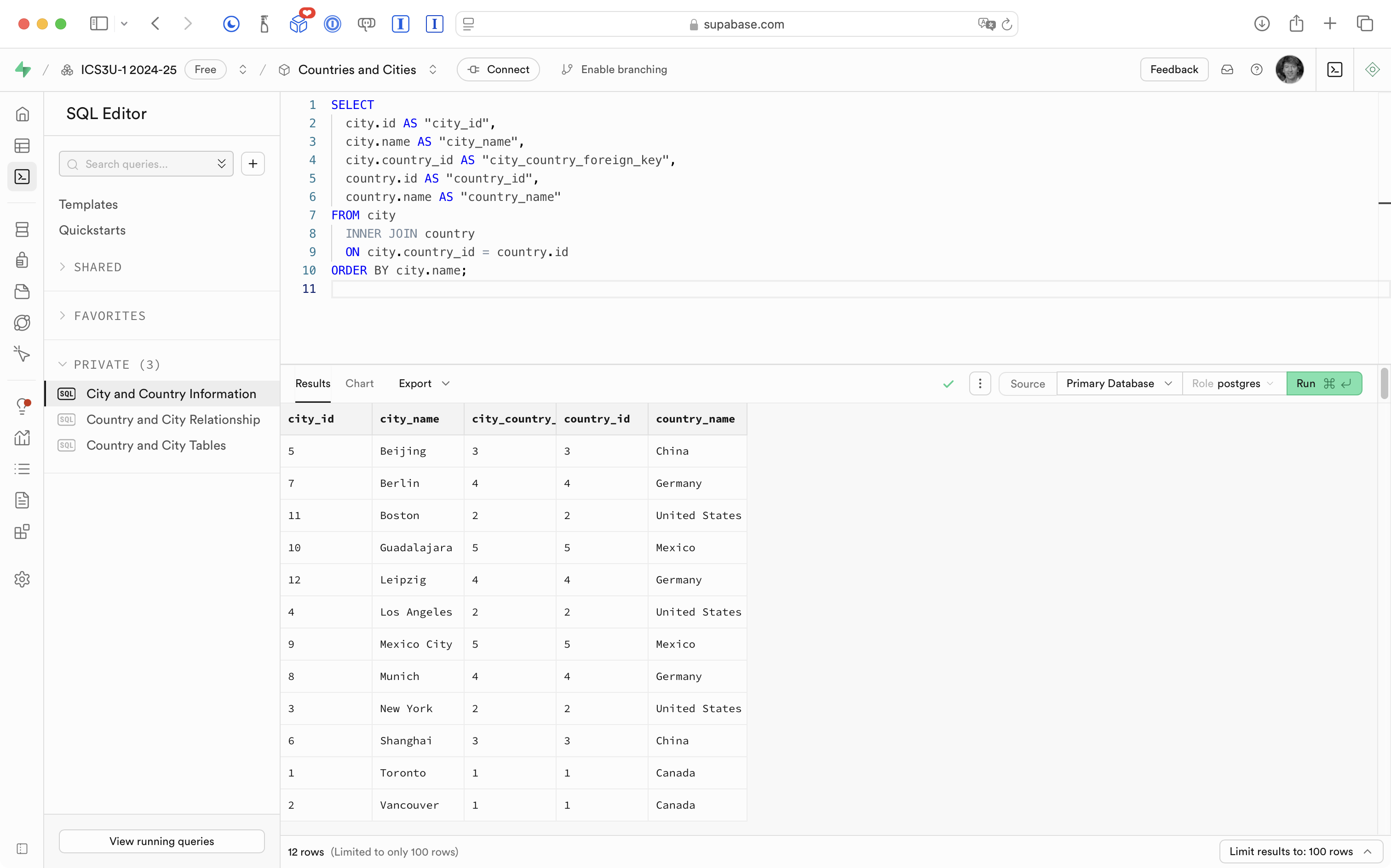Open the Primary Database dropdown
The height and width of the screenshot is (868, 1391).
1118,383
